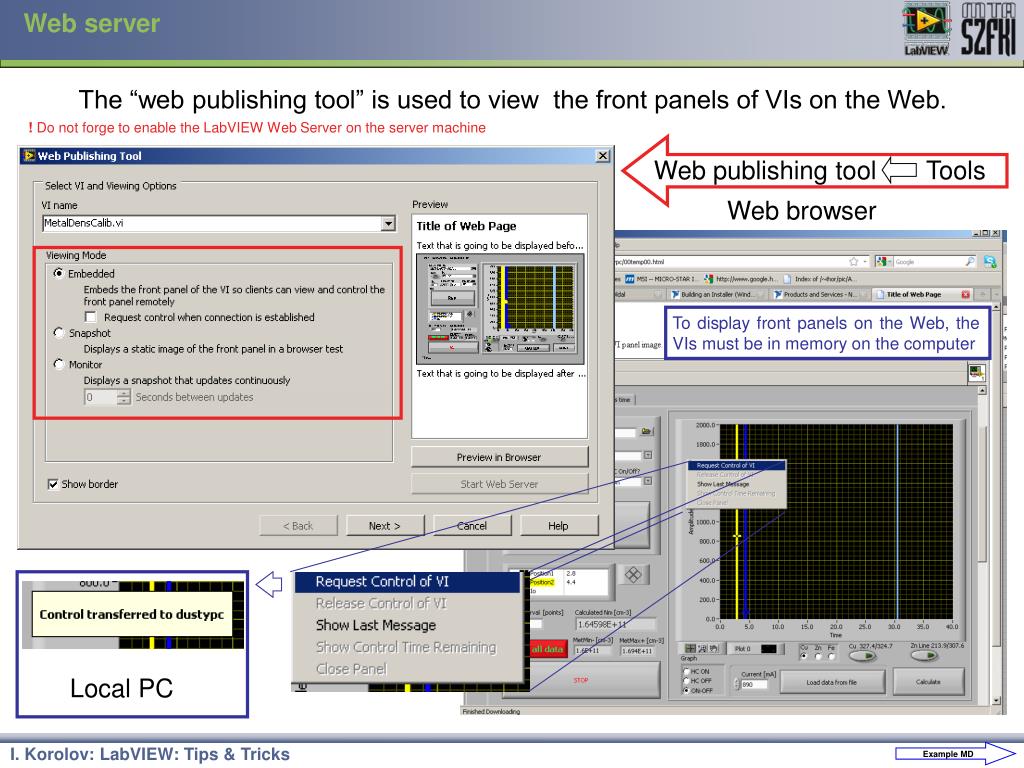This screenshot has width=1024, height=768.
Task: Click the preview thumbnail of the VI front panel
Action: tap(500, 309)
